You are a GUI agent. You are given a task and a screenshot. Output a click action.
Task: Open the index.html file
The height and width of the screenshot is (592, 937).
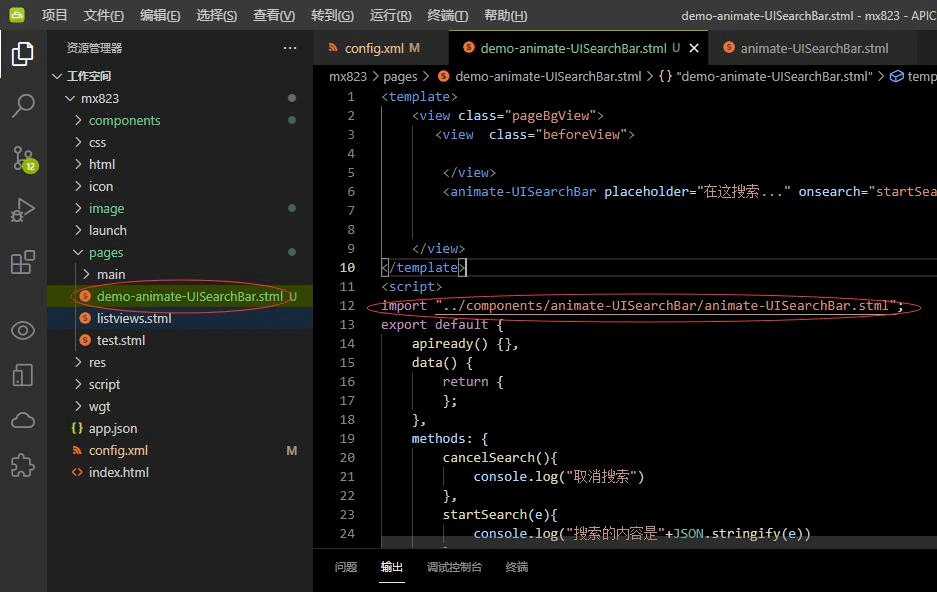click(118, 473)
